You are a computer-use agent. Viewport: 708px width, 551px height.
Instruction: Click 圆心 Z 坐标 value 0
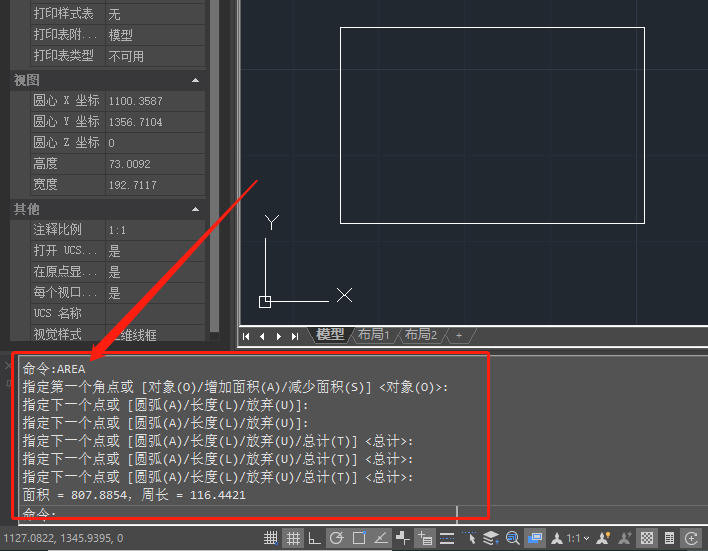(x=155, y=143)
